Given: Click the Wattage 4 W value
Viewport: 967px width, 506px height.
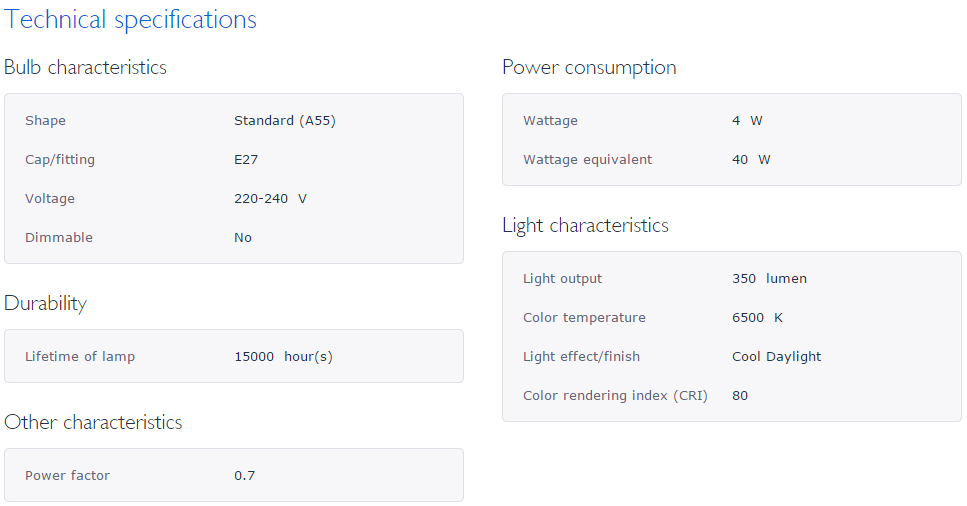Looking at the screenshot, I should [x=747, y=120].
